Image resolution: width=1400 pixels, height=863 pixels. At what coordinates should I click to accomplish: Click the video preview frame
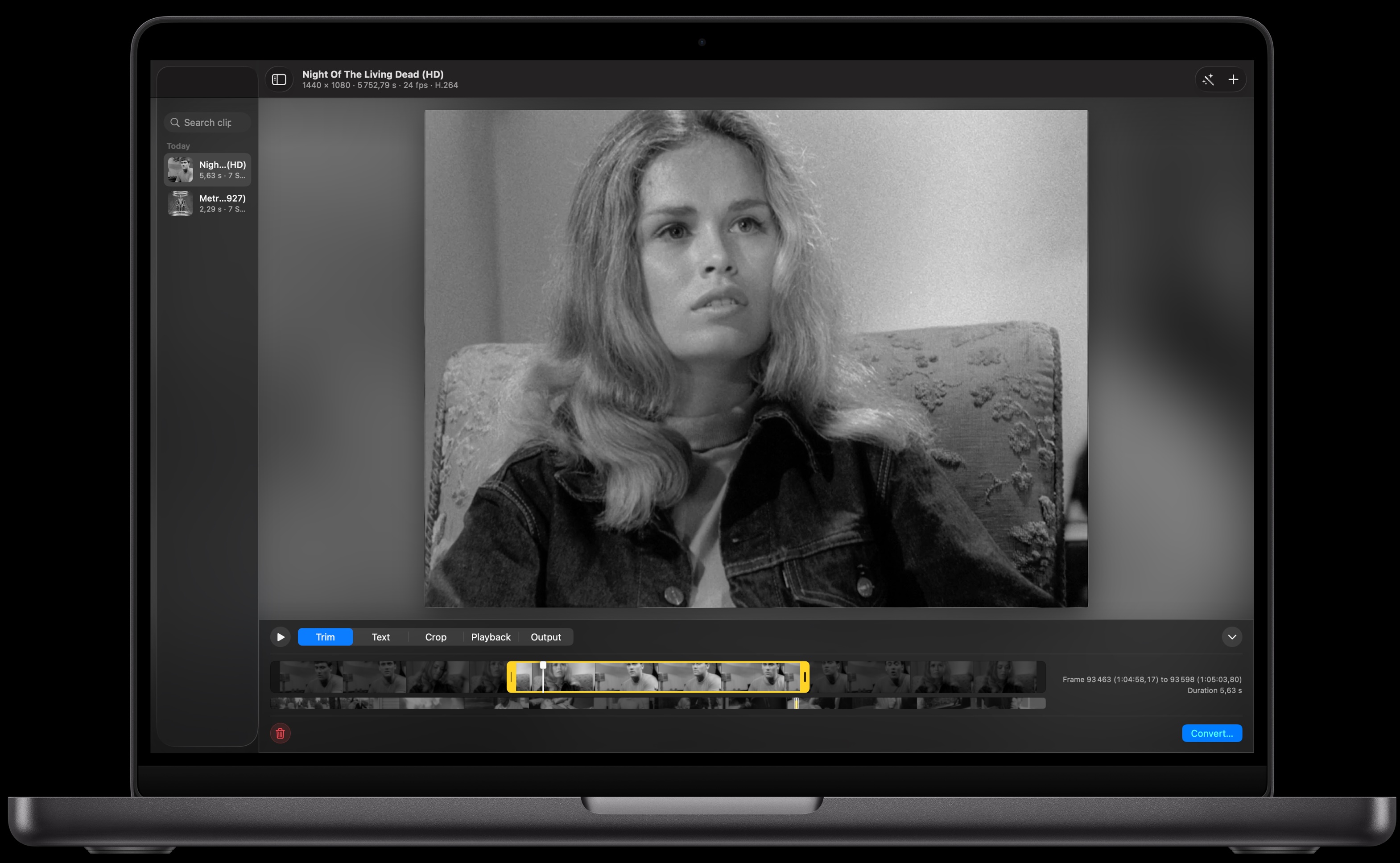click(x=756, y=359)
